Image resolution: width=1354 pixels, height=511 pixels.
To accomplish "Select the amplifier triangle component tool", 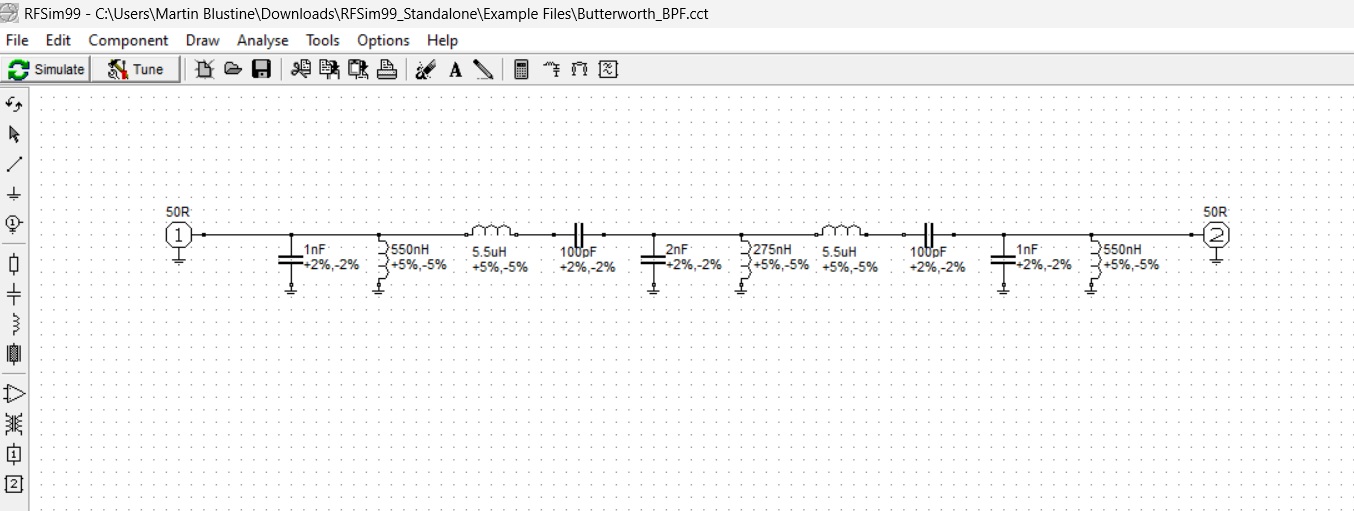I will pos(14,394).
